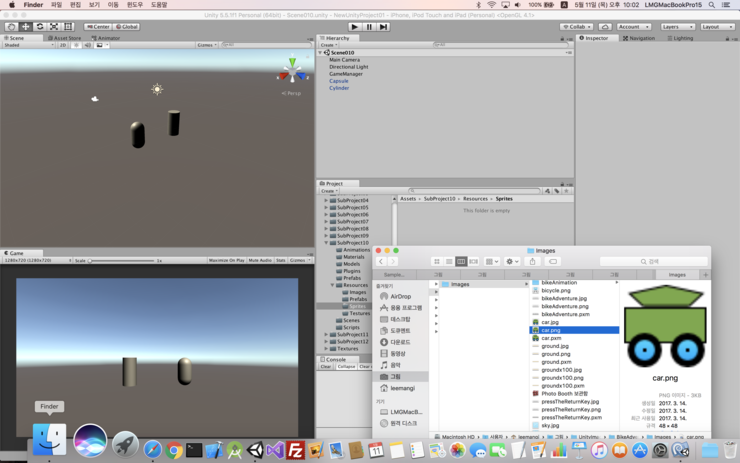Open Chrome from the Dock

[x=174, y=451]
